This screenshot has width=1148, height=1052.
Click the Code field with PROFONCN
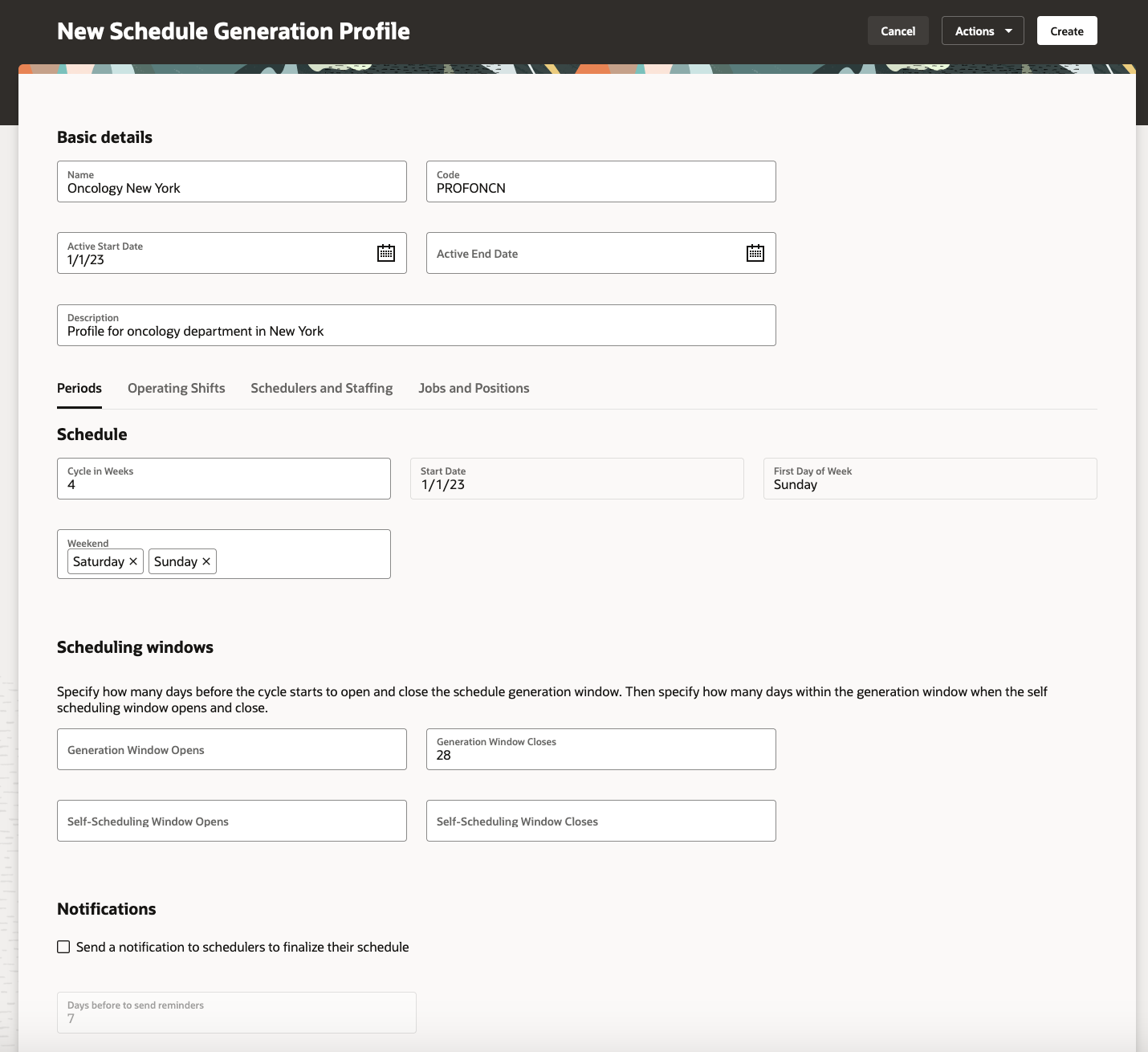point(600,188)
